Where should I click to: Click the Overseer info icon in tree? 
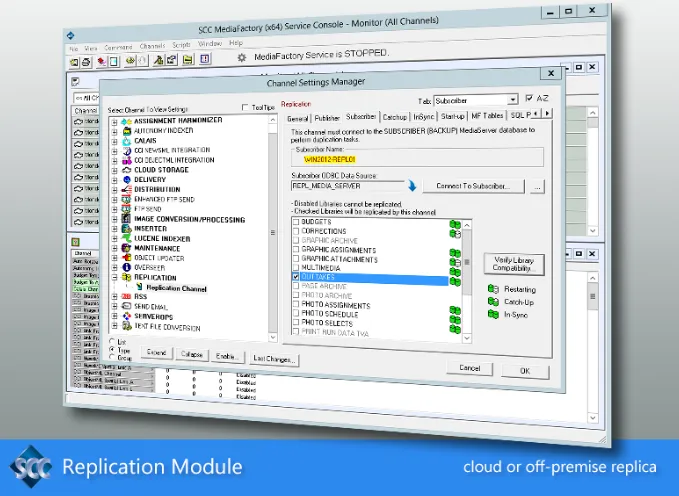[x=126, y=268]
